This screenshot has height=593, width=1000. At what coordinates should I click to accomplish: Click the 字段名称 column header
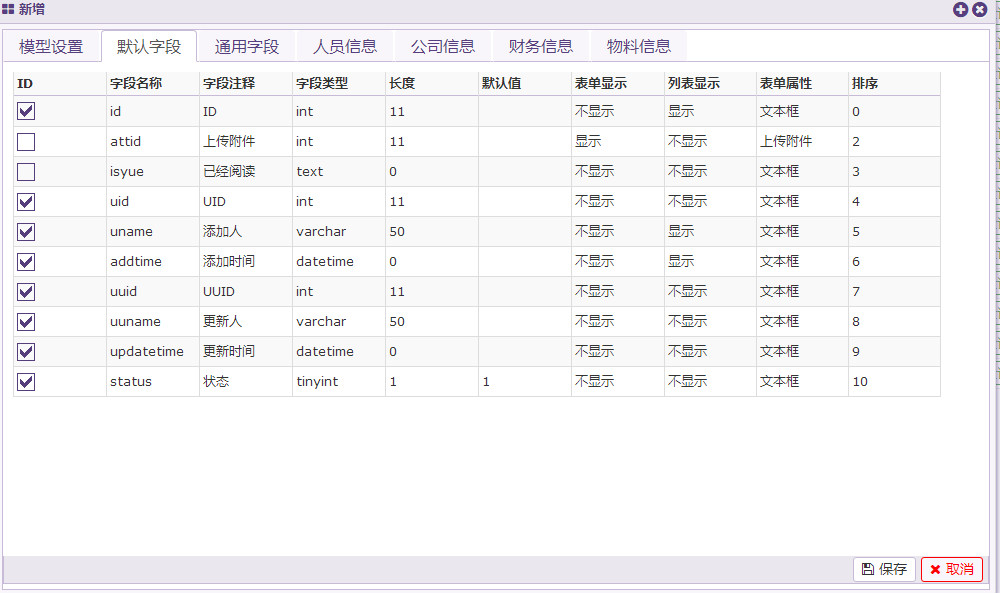tap(136, 83)
